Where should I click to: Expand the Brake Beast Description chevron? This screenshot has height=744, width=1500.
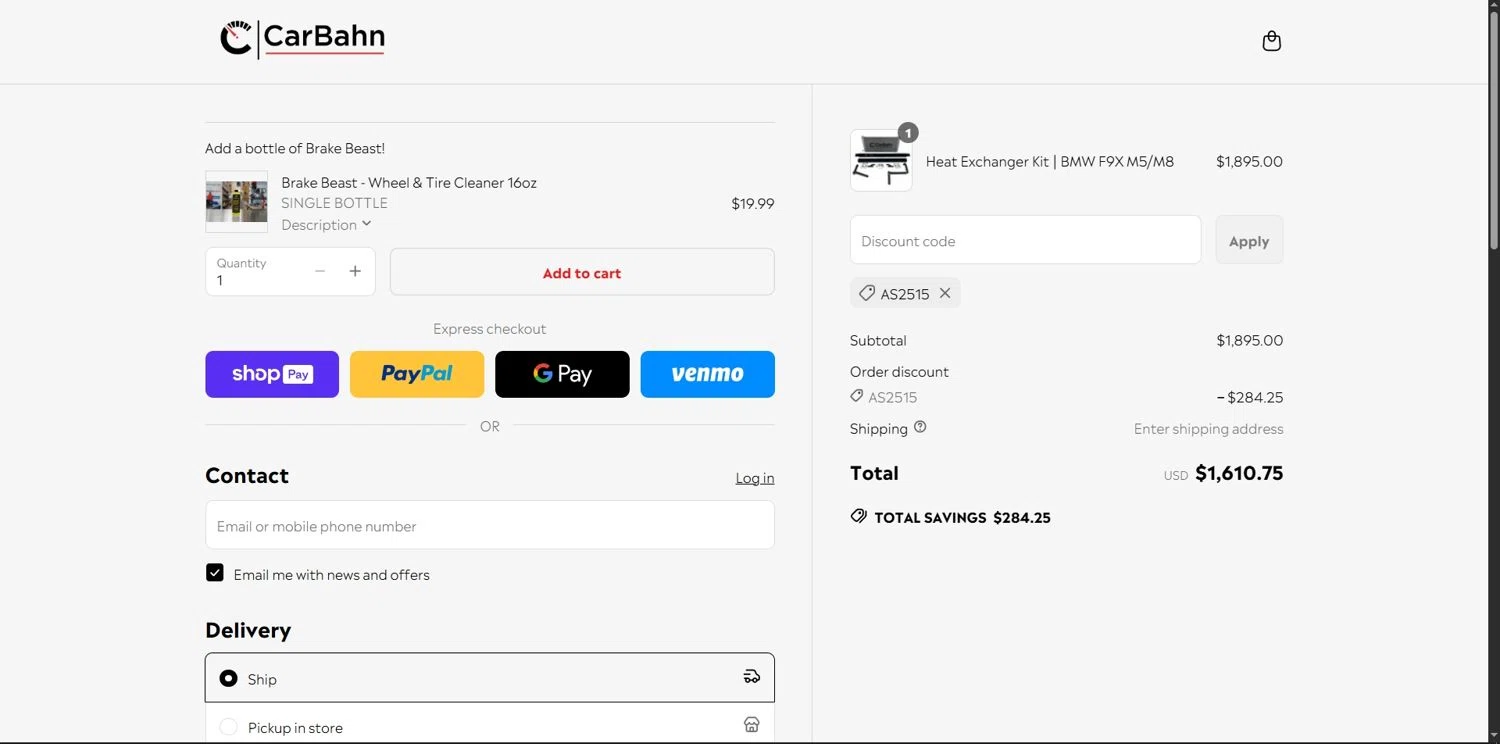367,224
